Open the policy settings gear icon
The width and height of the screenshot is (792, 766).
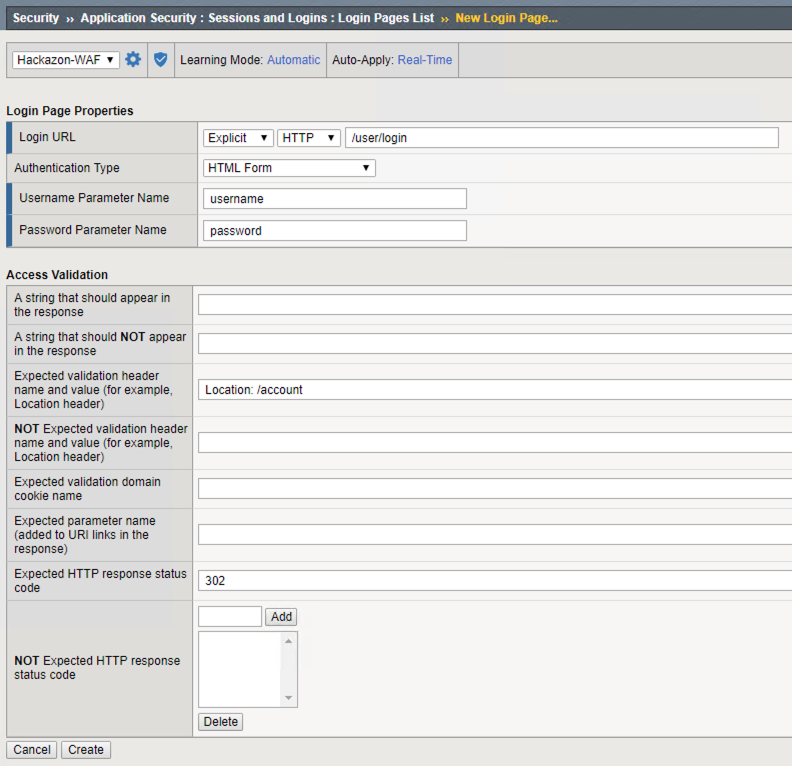pos(133,60)
